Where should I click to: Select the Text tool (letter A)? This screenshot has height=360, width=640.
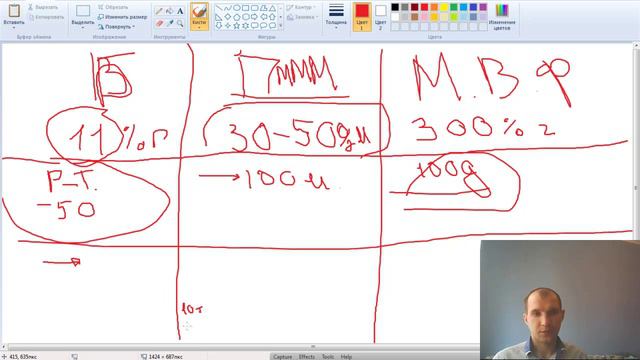(180, 11)
